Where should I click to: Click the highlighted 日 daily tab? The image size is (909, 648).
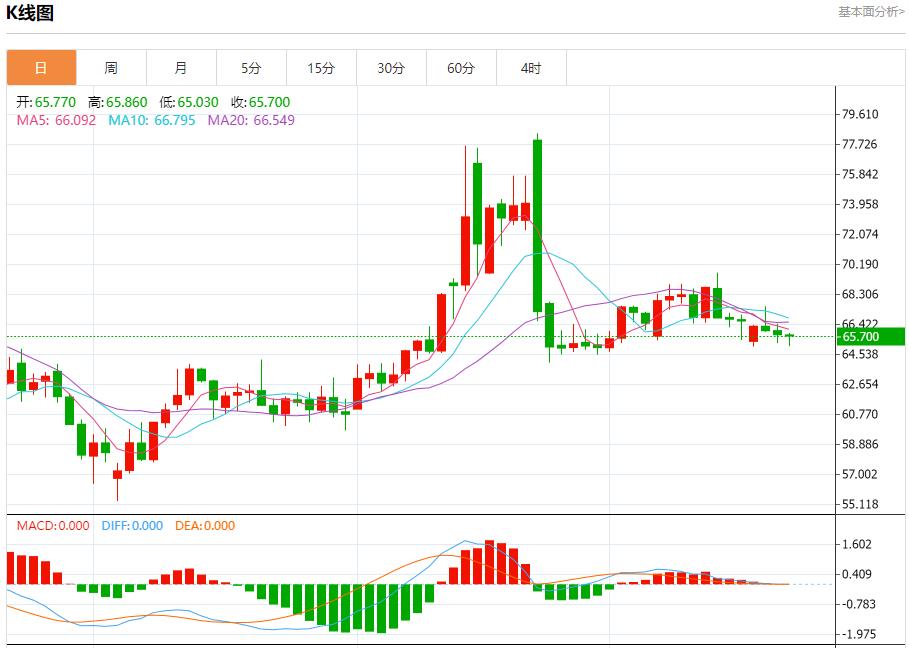point(41,68)
